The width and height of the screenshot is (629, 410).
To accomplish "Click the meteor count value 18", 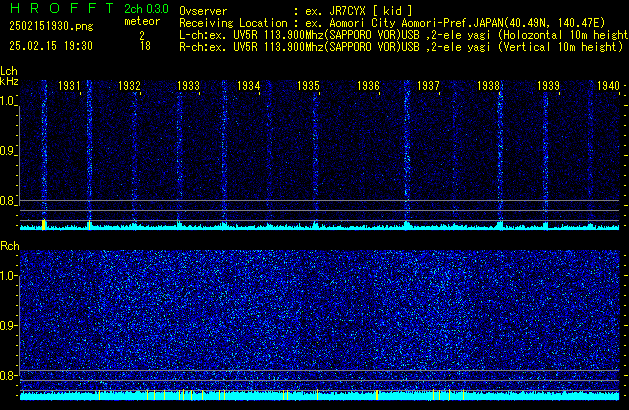I will (x=145, y=46).
